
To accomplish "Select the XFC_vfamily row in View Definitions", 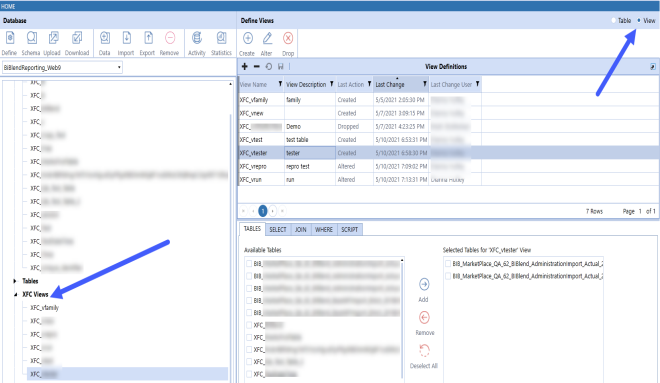I will [x=449, y=100].
